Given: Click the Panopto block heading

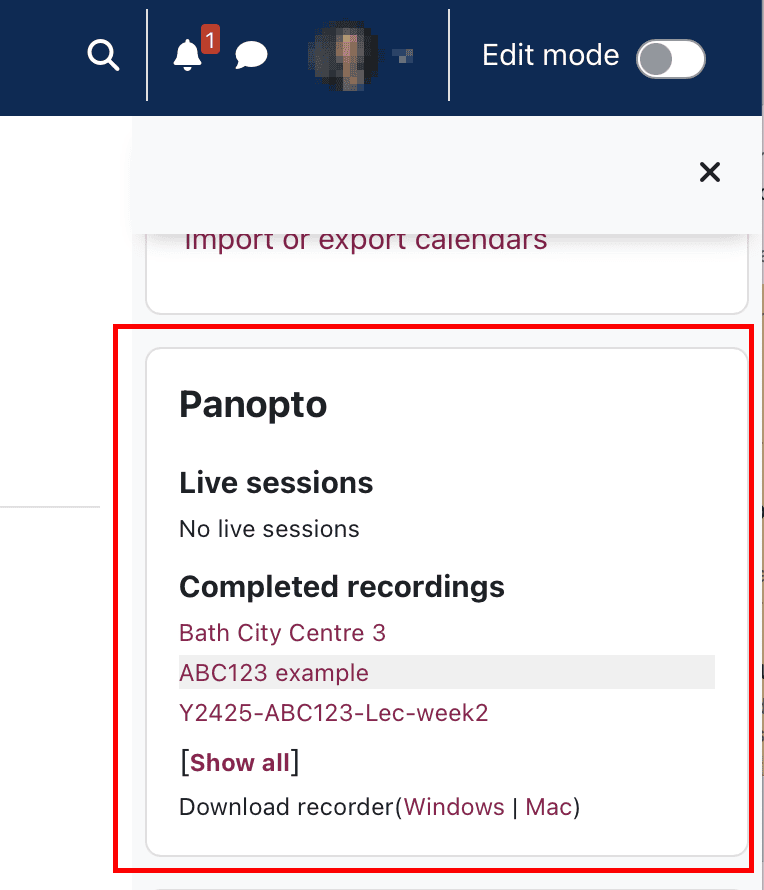Looking at the screenshot, I should click(x=253, y=405).
